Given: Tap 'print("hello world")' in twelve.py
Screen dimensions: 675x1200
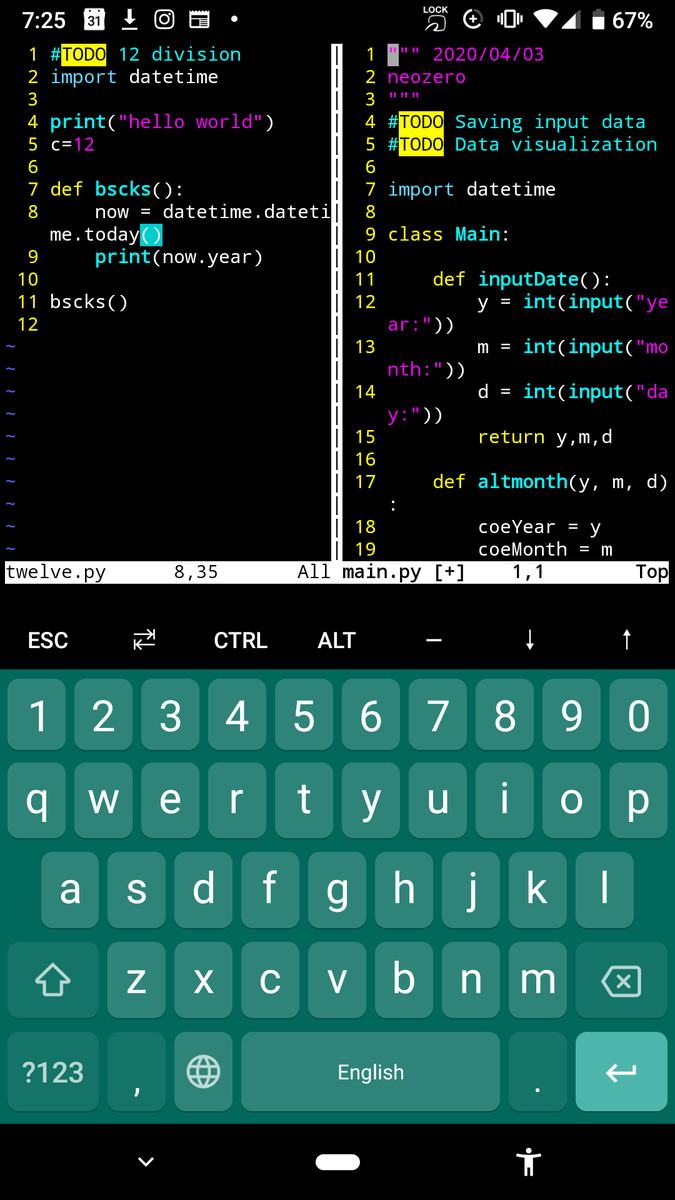Looking at the screenshot, I should [x=162, y=122].
